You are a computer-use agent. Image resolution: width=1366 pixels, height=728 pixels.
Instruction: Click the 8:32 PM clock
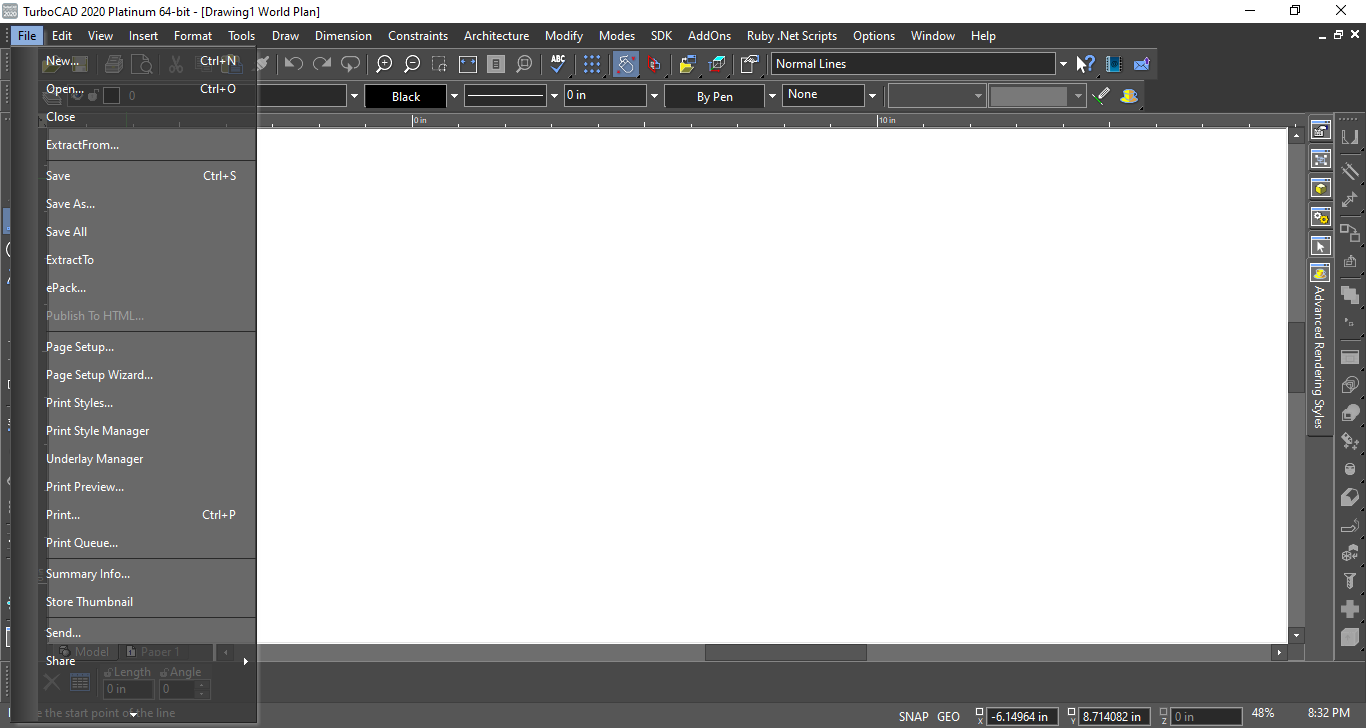pos(1329,714)
